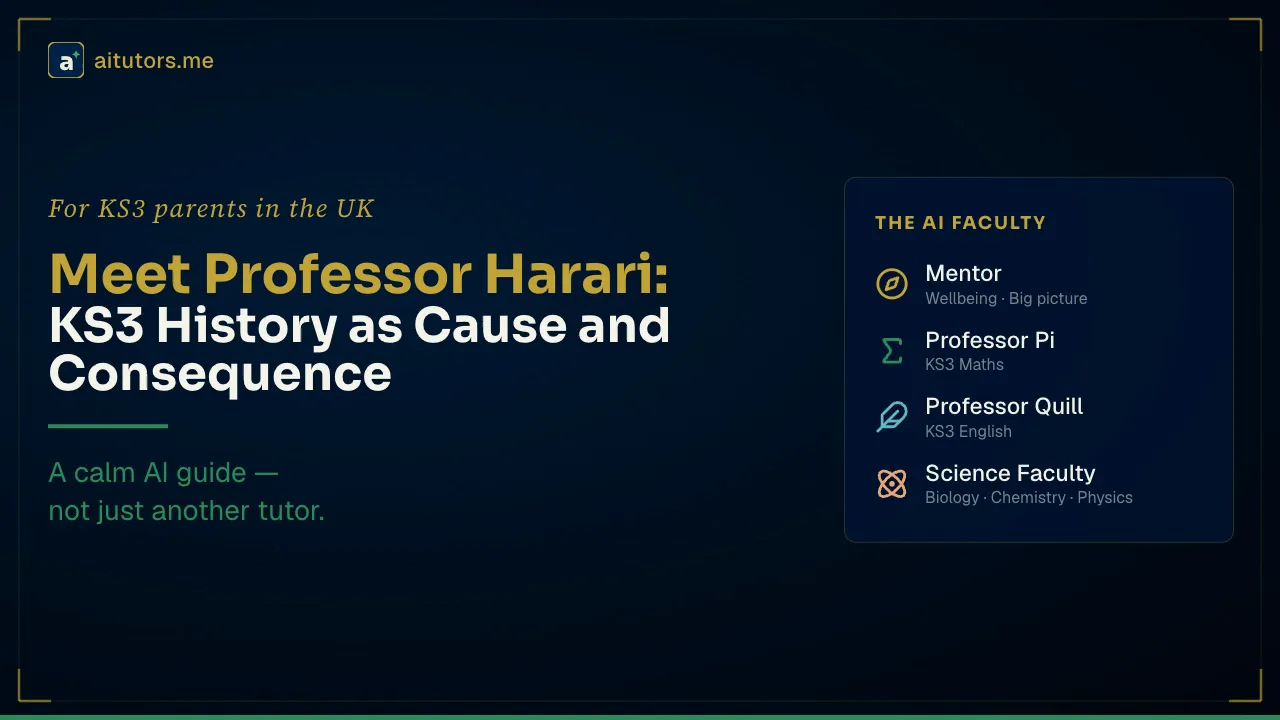Click the aitutors.me logo icon

(x=66, y=60)
